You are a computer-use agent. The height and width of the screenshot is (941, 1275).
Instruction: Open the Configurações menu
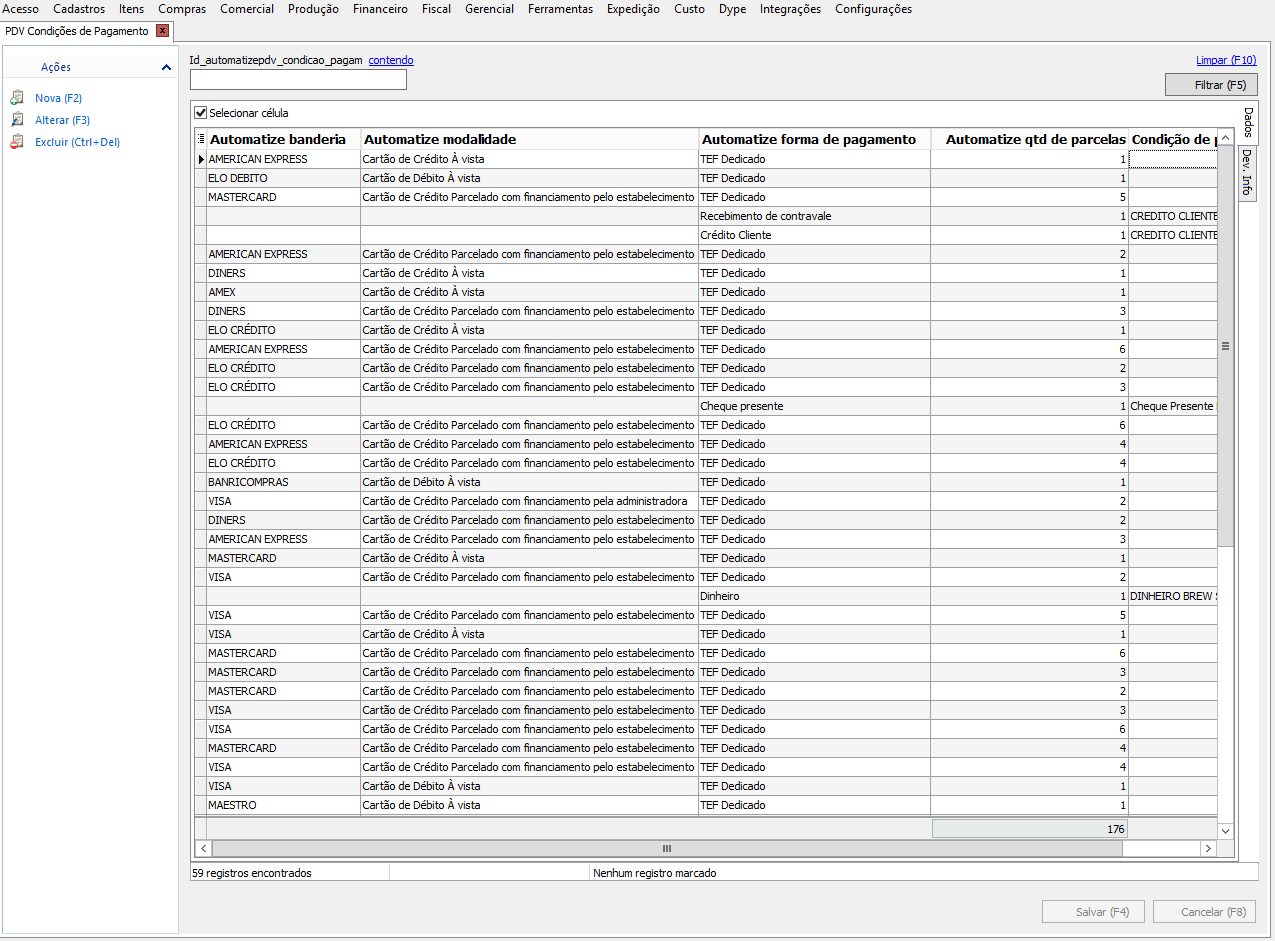[873, 9]
